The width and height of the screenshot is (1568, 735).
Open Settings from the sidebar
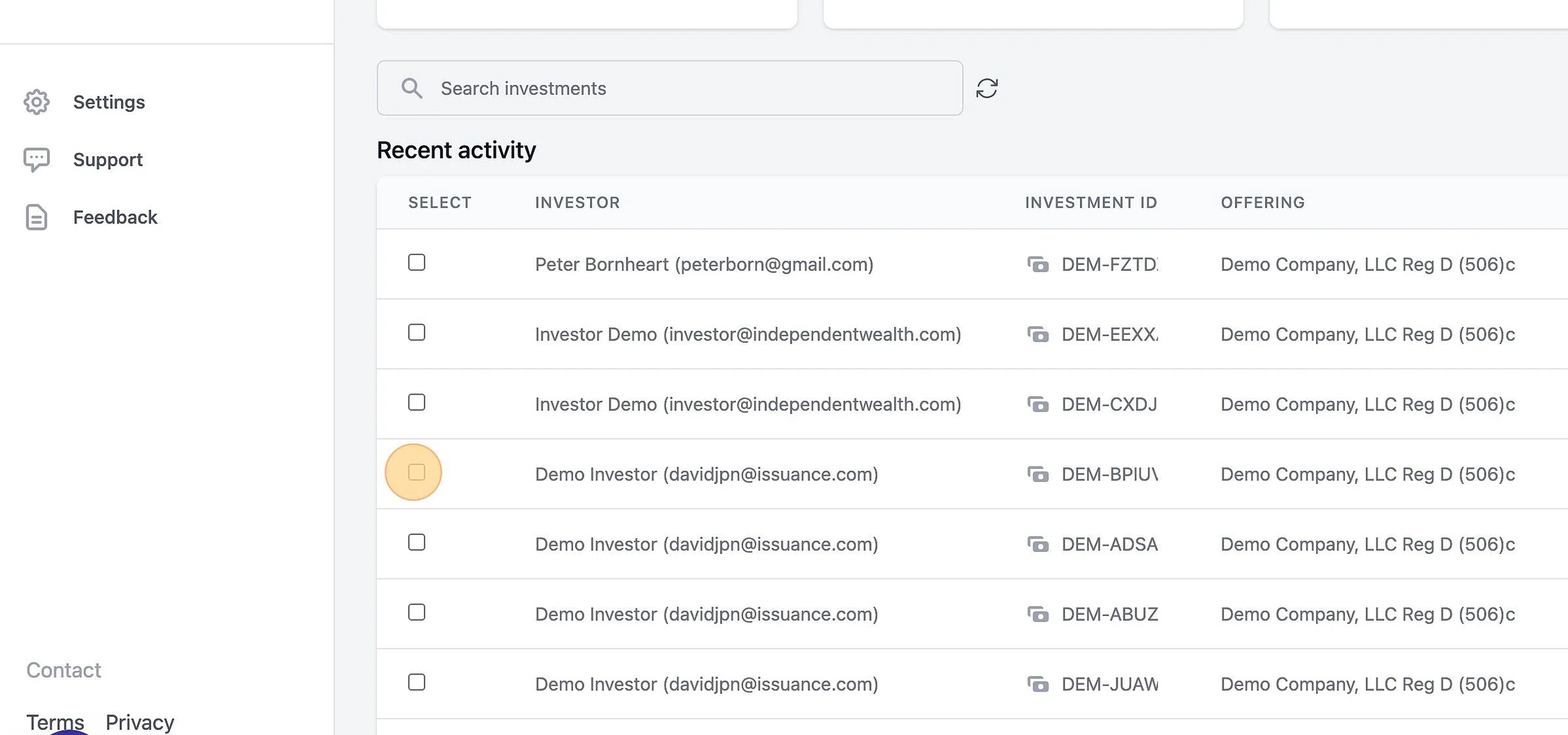point(109,102)
